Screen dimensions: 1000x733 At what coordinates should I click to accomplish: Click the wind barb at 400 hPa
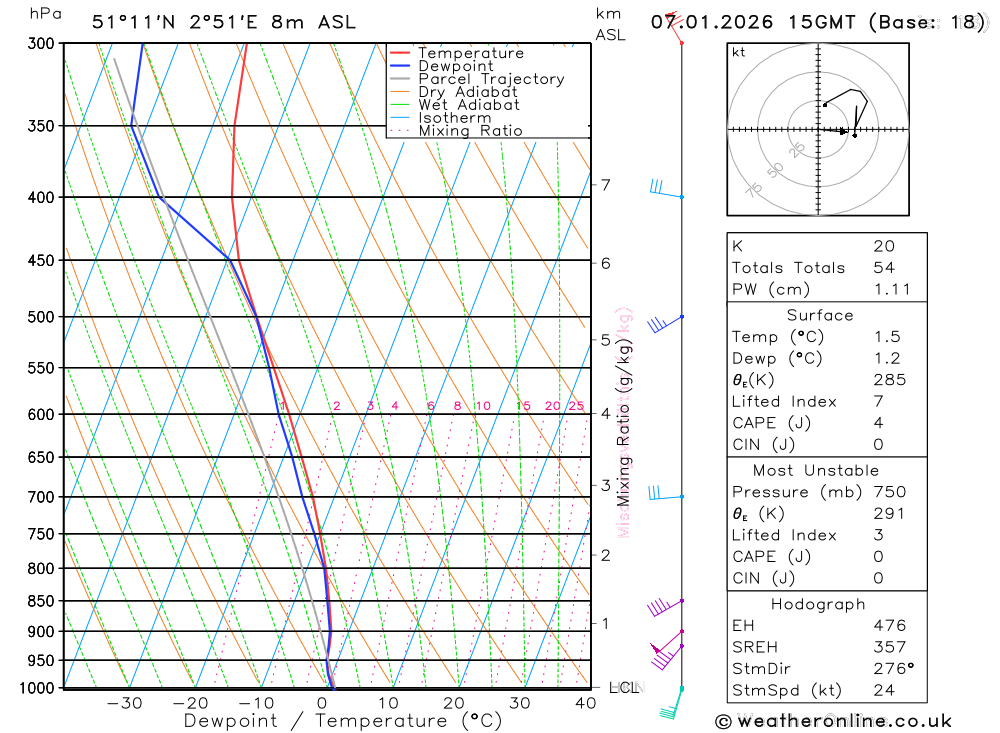coord(665,189)
